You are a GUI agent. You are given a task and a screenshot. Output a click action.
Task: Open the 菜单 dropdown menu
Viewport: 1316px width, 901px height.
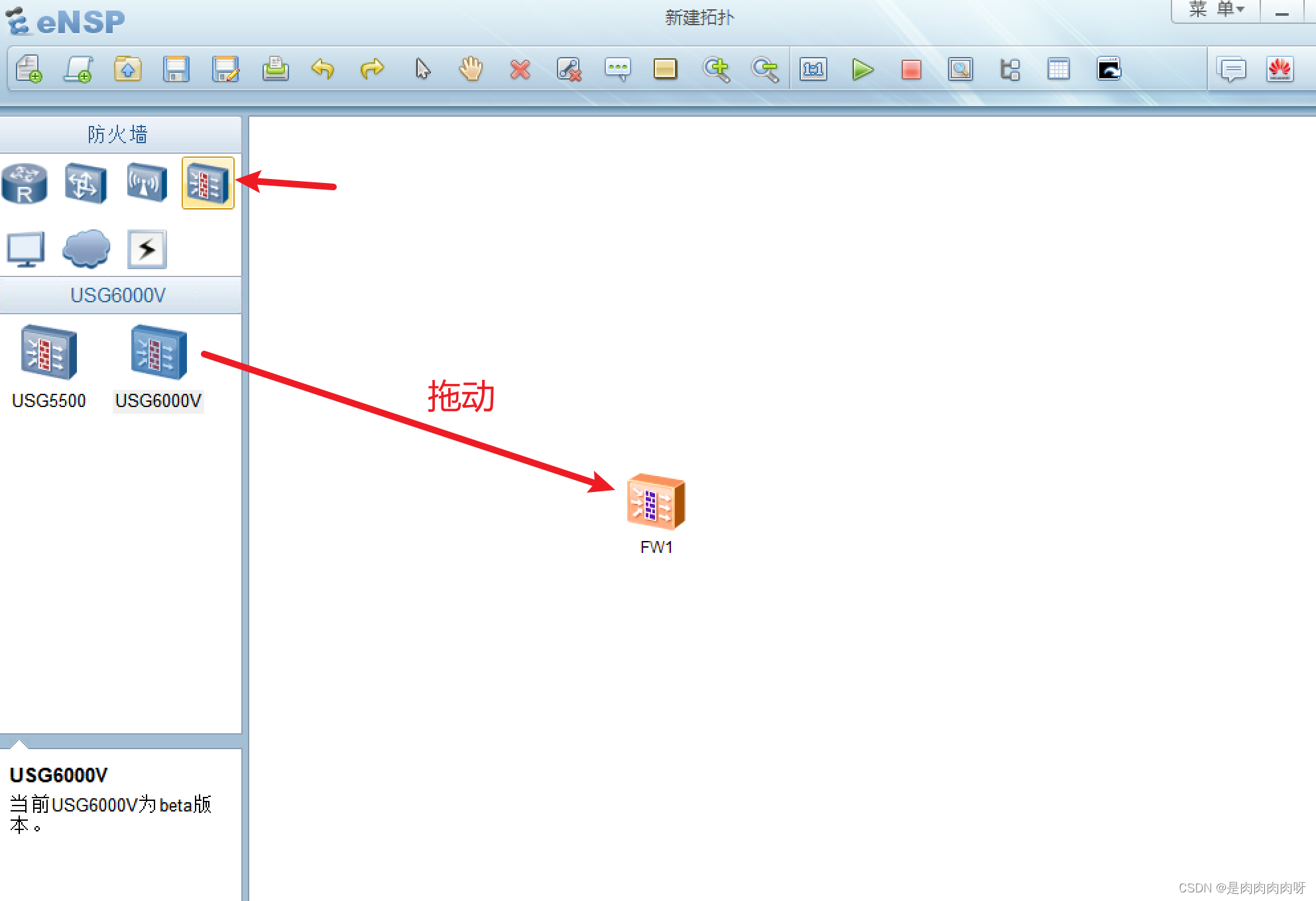(x=1216, y=10)
